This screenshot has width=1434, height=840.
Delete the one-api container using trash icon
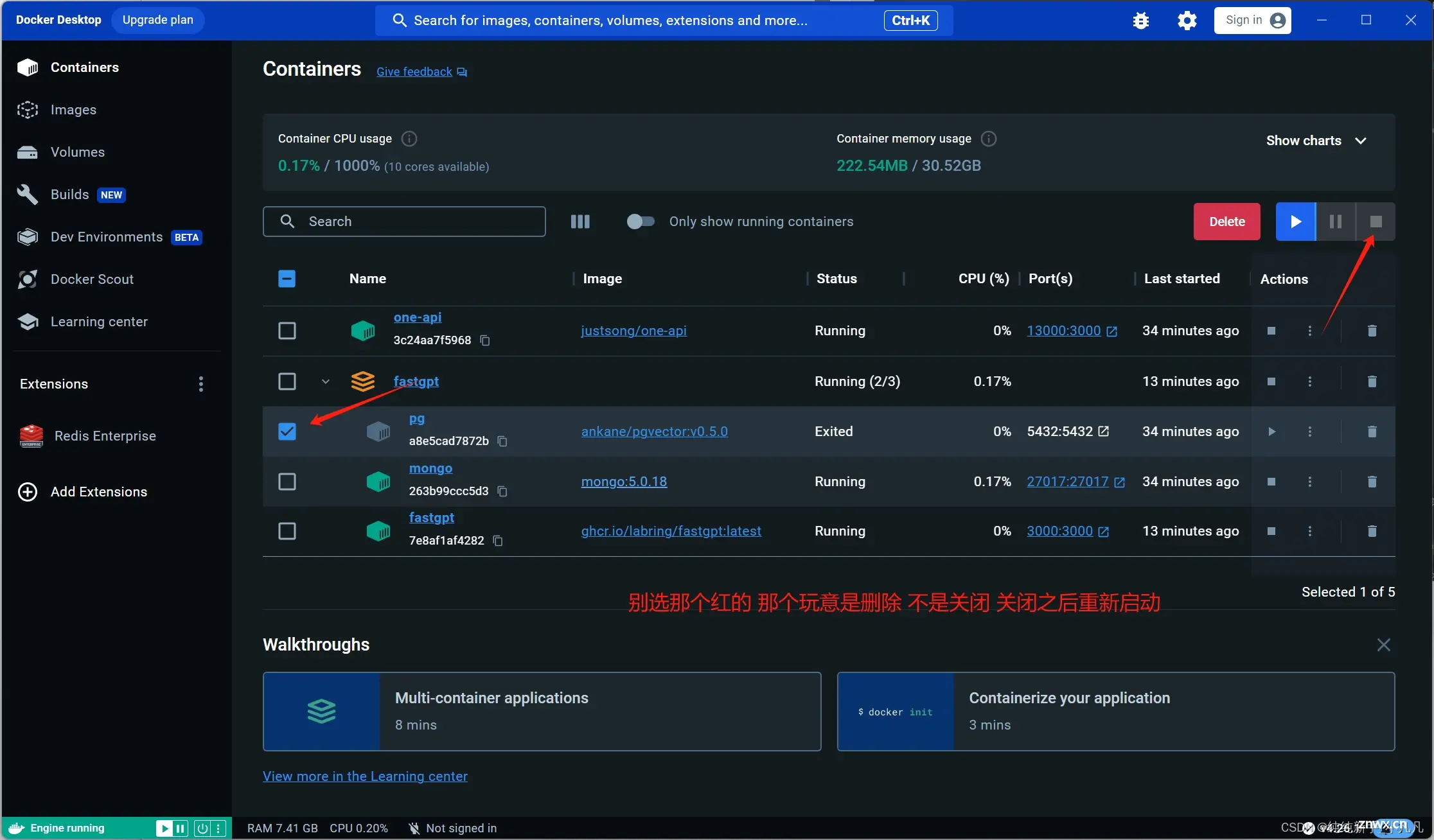pos(1372,331)
